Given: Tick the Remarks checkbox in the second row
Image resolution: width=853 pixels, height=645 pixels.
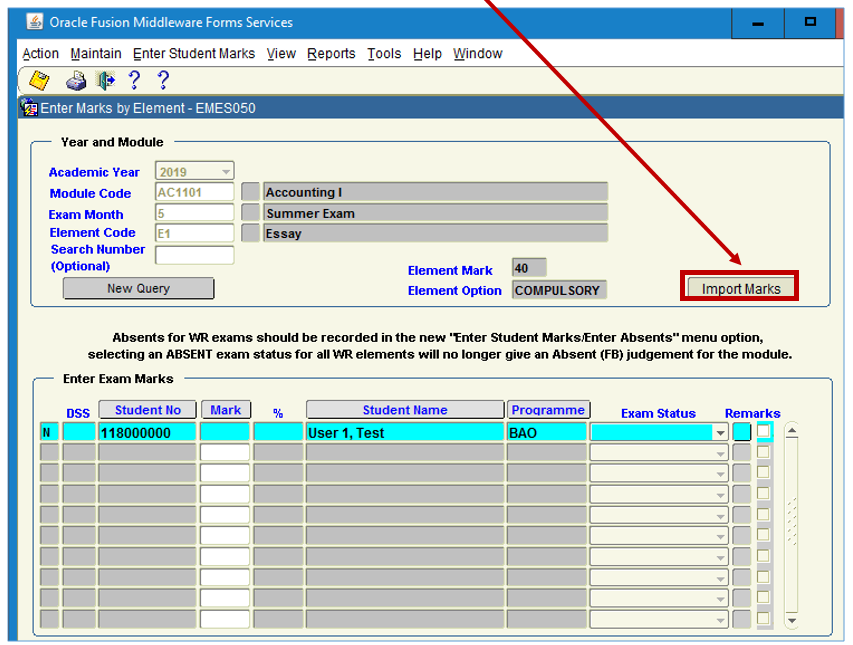Looking at the screenshot, I should 764,453.
